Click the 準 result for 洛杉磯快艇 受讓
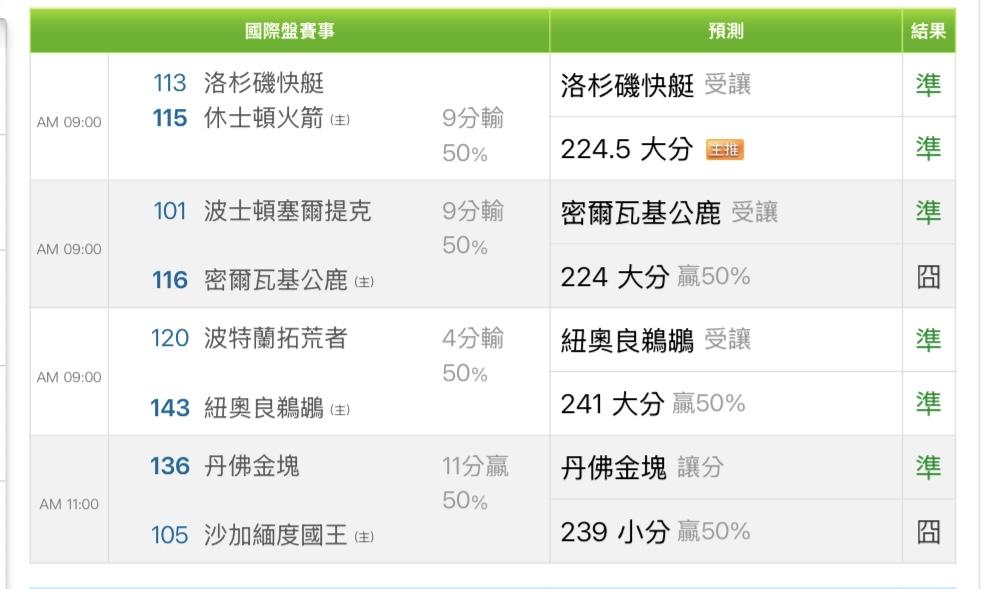 [x=928, y=85]
